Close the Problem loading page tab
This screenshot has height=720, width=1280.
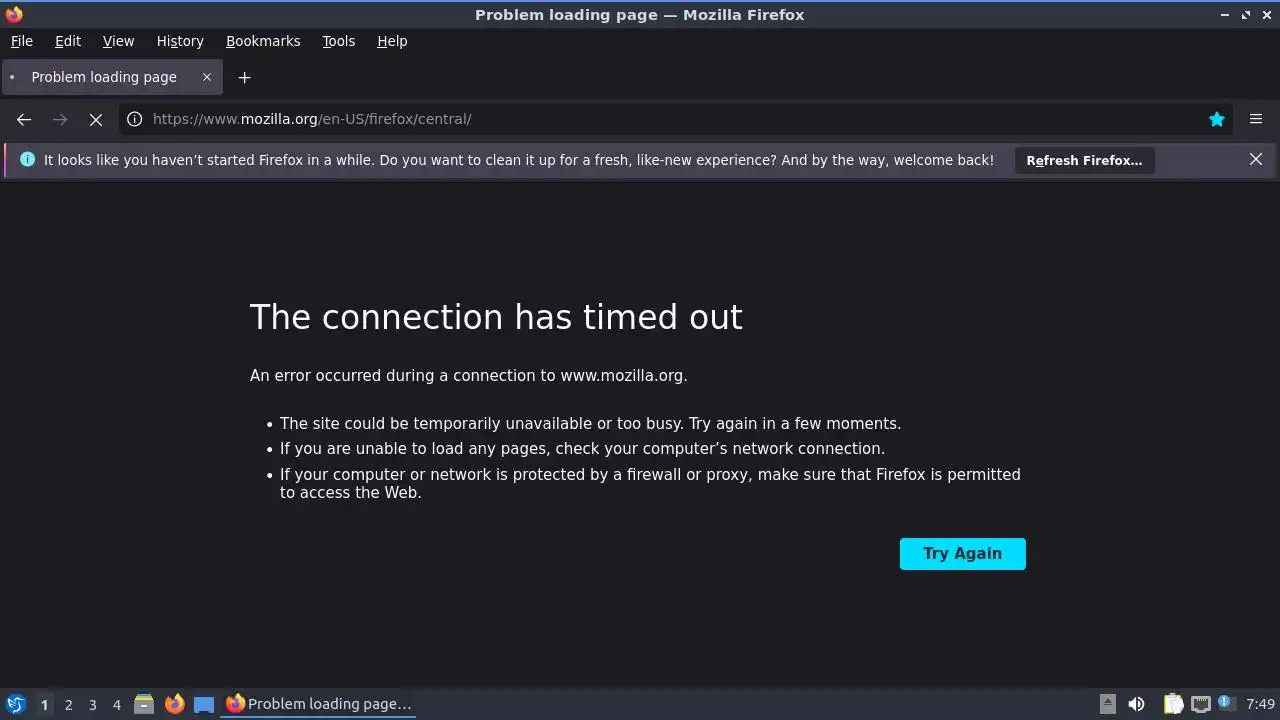pos(207,77)
